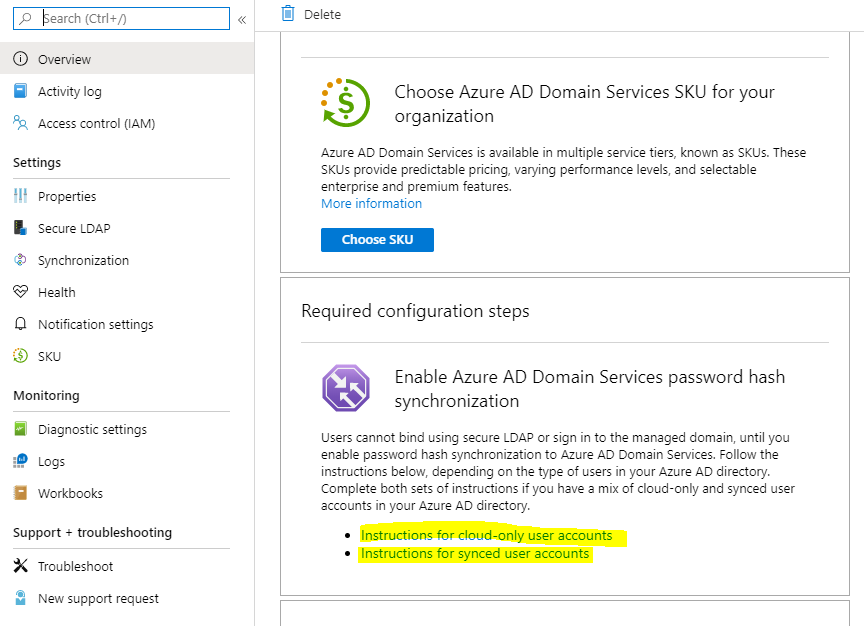Click the Synchronization icon in sidebar
Screen dimensions: 864x626
pos(20,260)
